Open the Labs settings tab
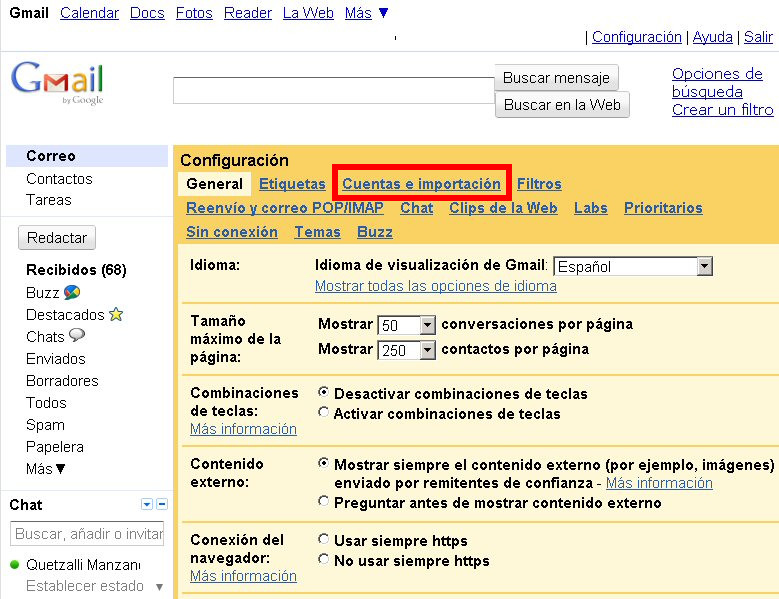The width and height of the screenshot is (779, 599). pyautogui.click(x=591, y=208)
